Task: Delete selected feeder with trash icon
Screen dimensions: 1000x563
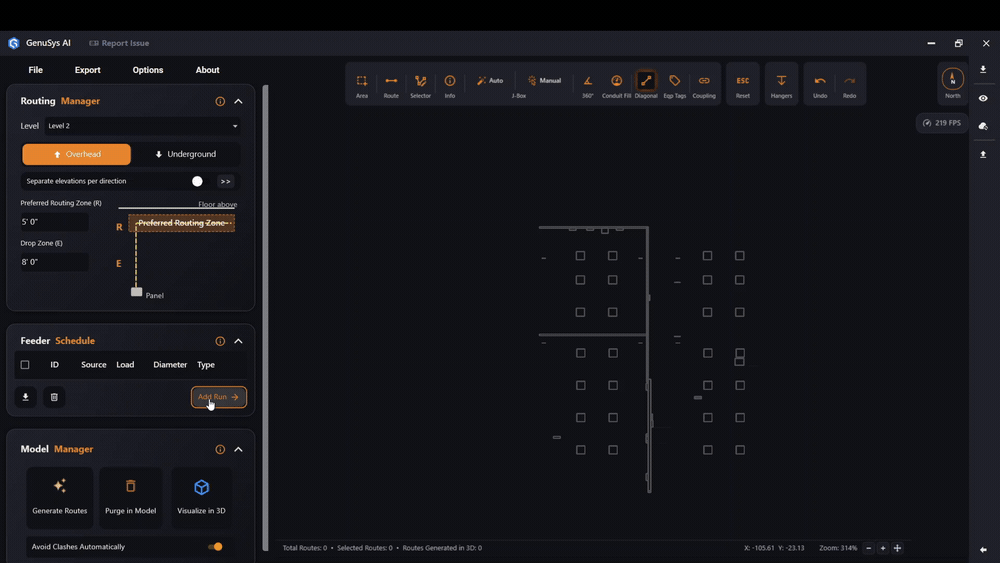Action: click(x=54, y=397)
